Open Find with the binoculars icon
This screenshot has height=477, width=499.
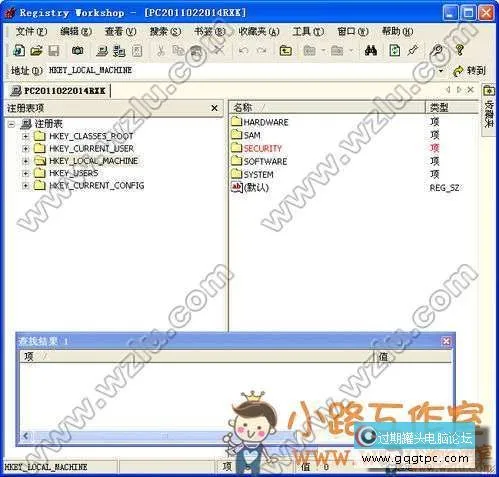point(371,51)
